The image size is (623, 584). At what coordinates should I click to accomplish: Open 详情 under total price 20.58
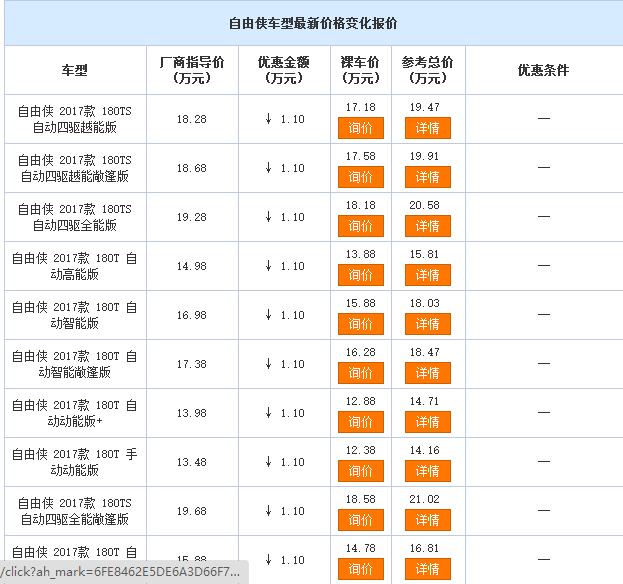coord(428,226)
